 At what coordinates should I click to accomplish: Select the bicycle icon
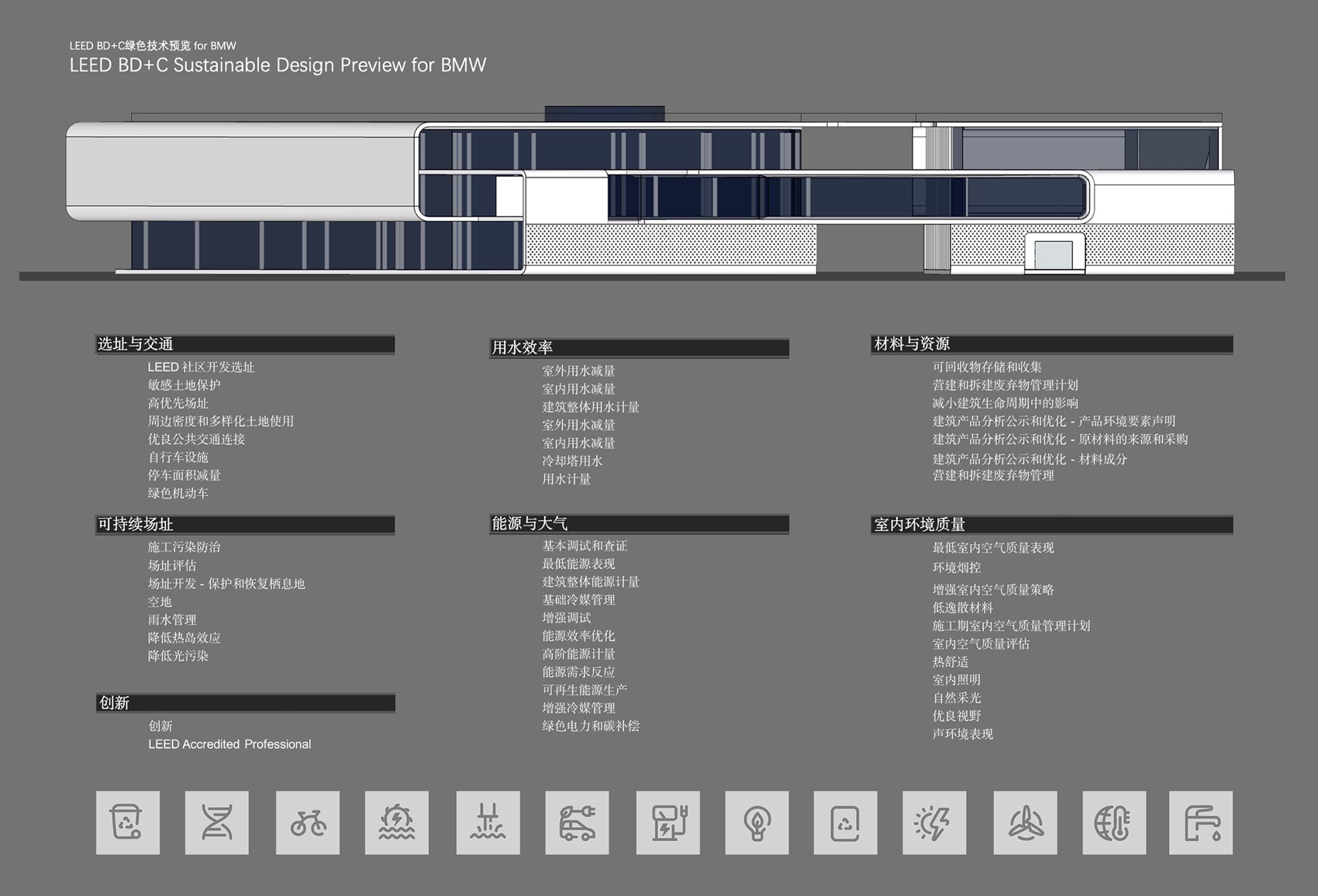(307, 822)
